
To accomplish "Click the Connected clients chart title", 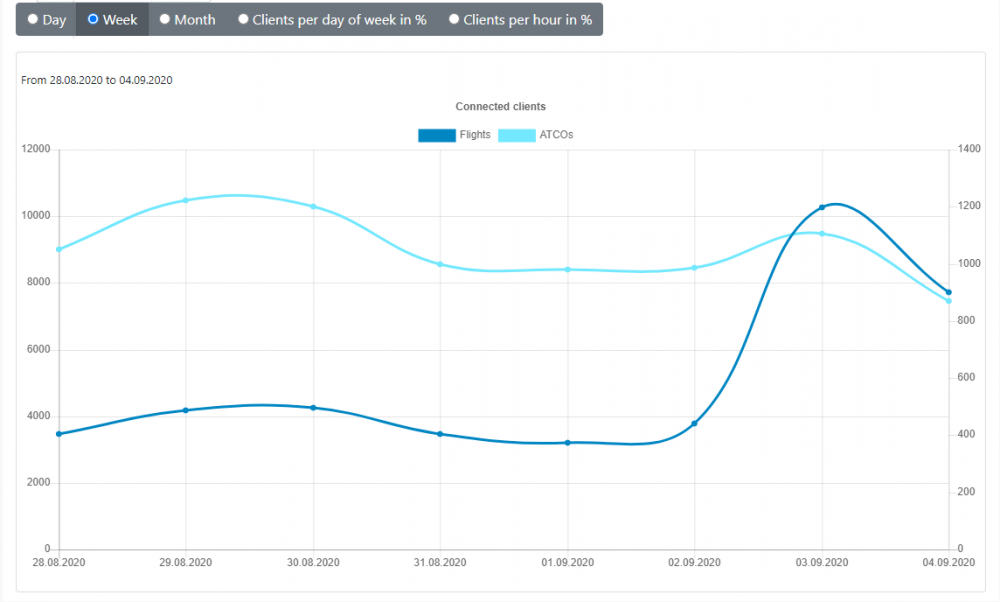I will (x=500, y=107).
